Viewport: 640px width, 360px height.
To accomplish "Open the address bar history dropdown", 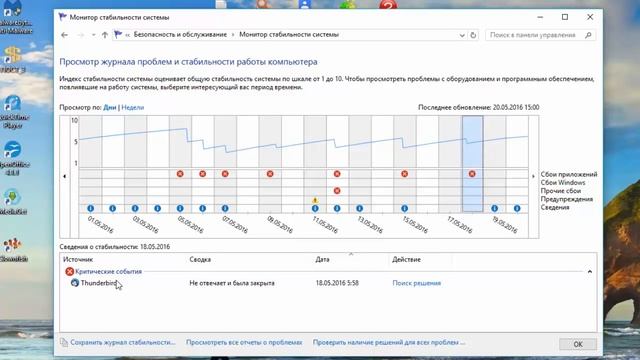I will click(462, 35).
